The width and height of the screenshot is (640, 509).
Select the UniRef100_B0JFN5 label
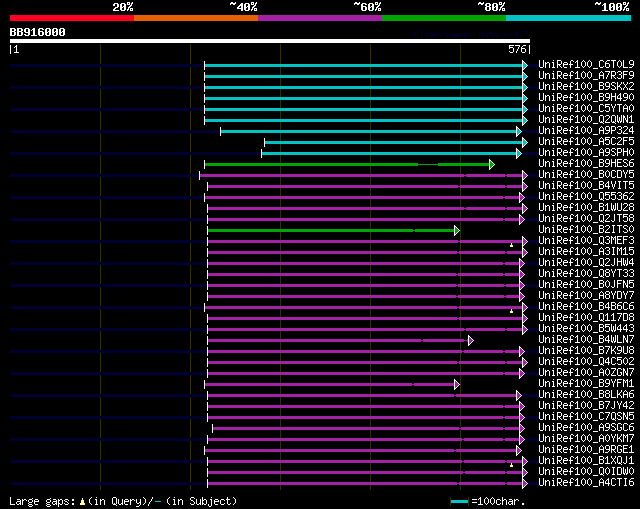pos(586,285)
